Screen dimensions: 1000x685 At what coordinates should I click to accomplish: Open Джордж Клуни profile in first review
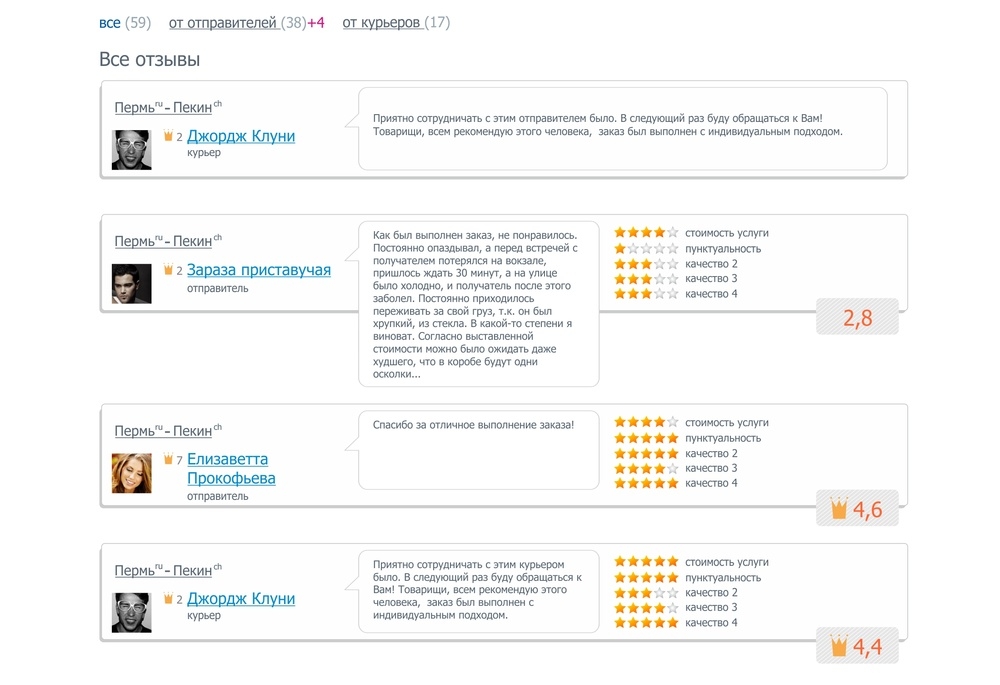pos(241,136)
